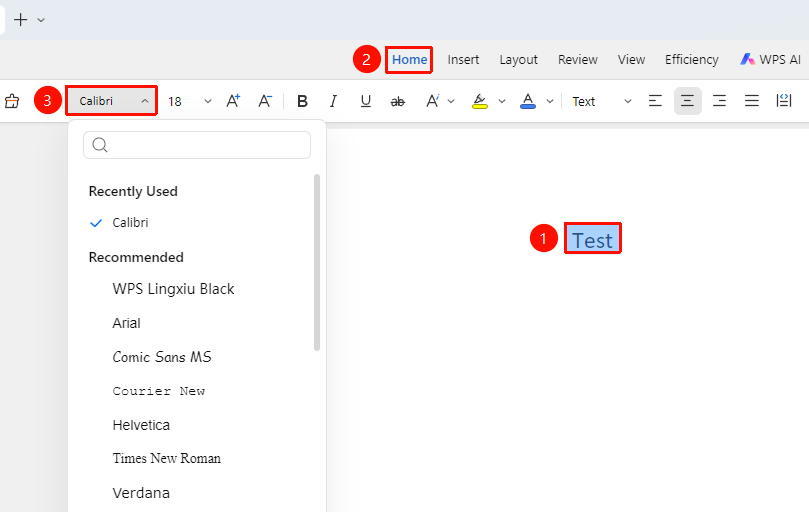Increase font size with A+ icon

pos(233,101)
